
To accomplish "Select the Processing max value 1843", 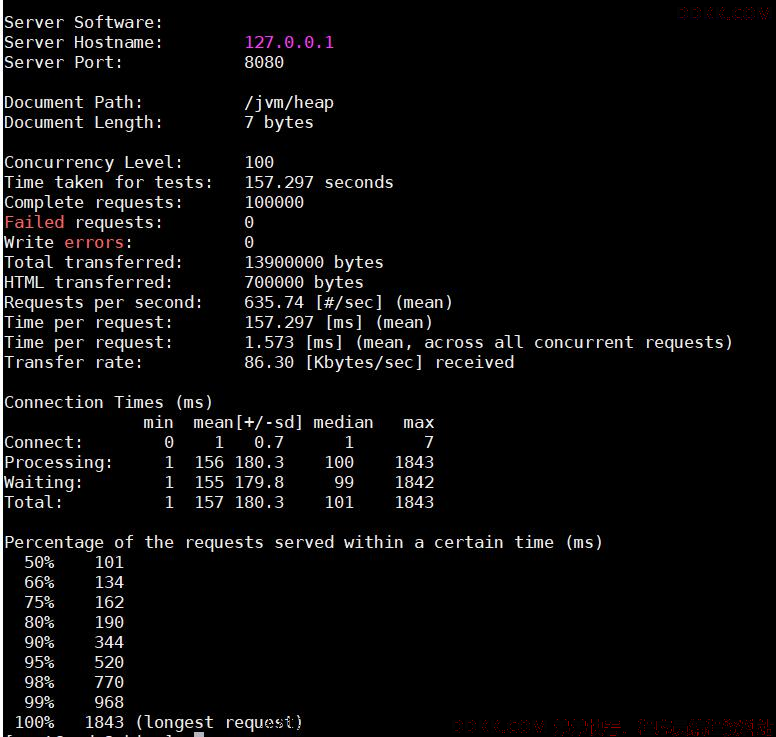I will (414, 462).
